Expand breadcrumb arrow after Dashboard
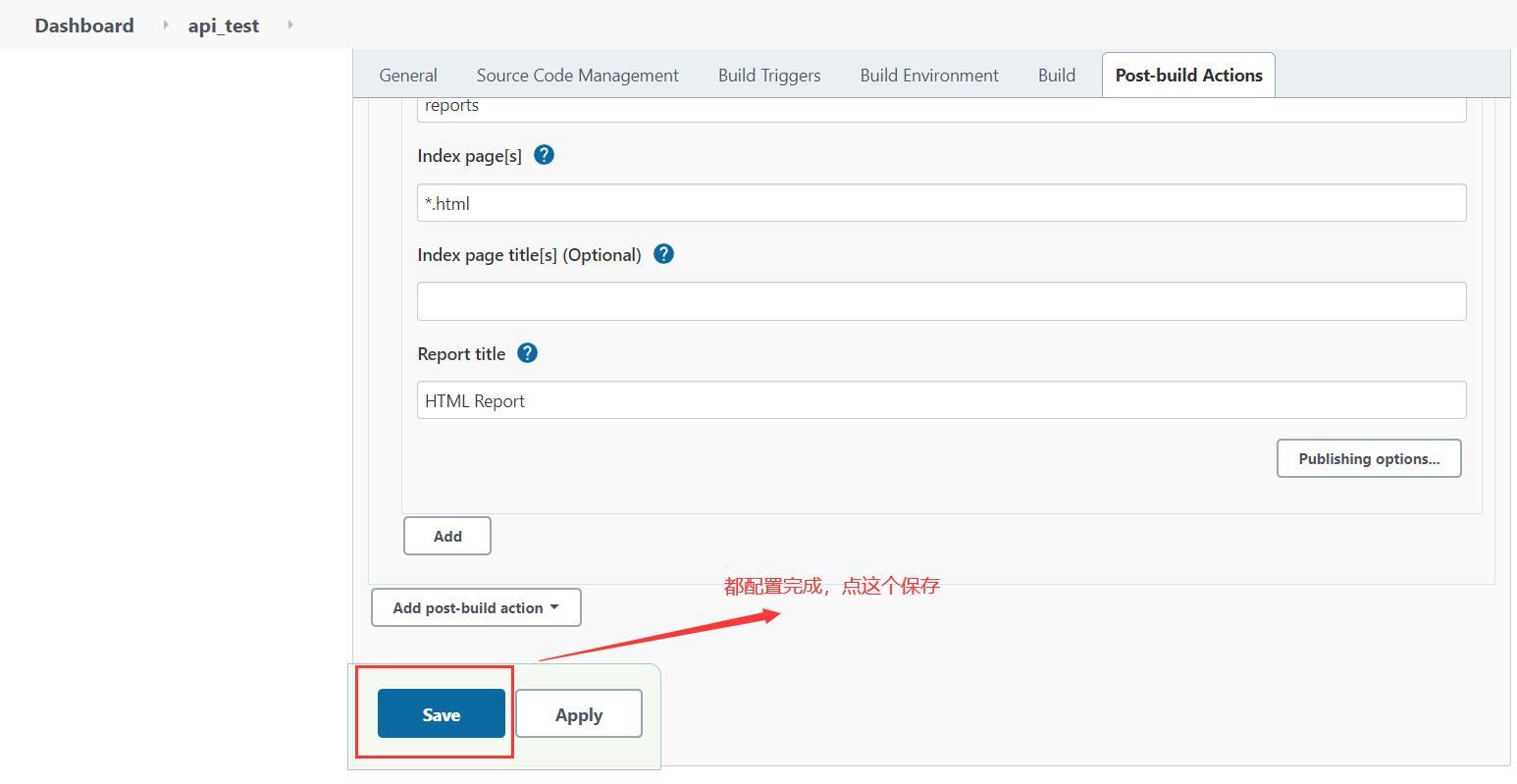 pyautogui.click(x=166, y=25)
